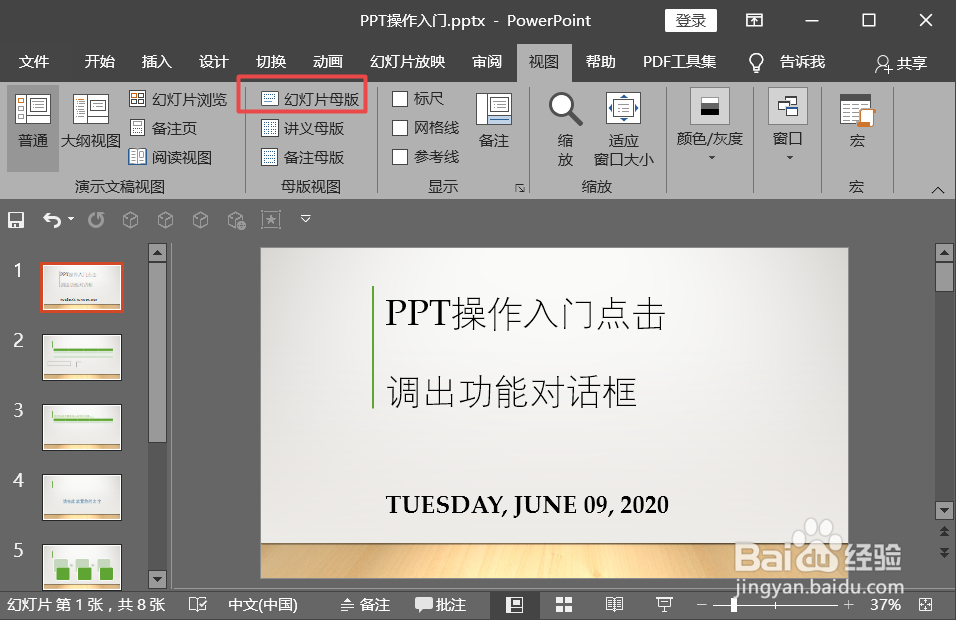Open the PDF工具集 tab
The height and width of the screenshot is (620, 956).
click(679, 62)
